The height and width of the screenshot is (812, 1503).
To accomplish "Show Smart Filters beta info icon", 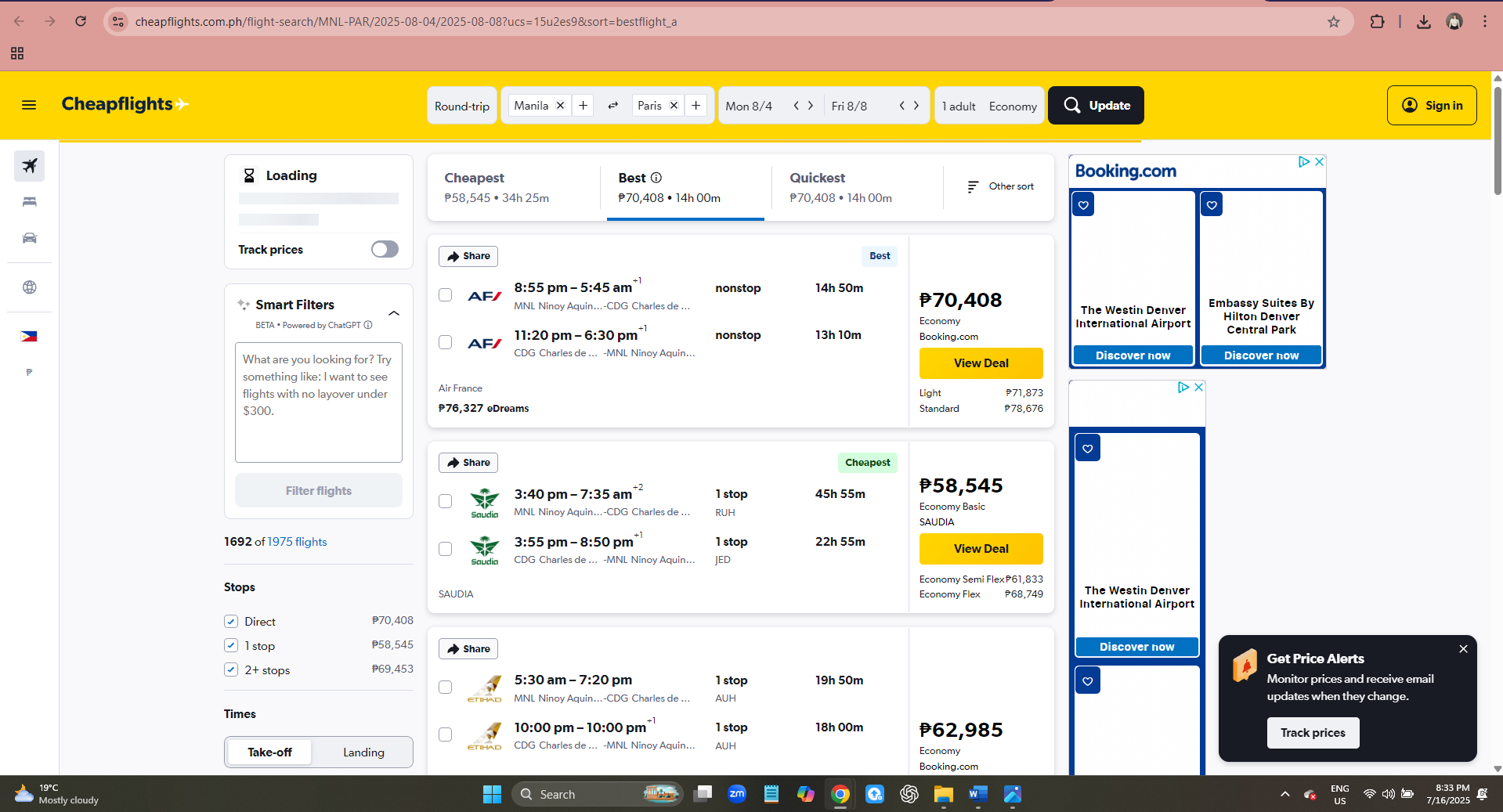I will click(x=368, y=325).
